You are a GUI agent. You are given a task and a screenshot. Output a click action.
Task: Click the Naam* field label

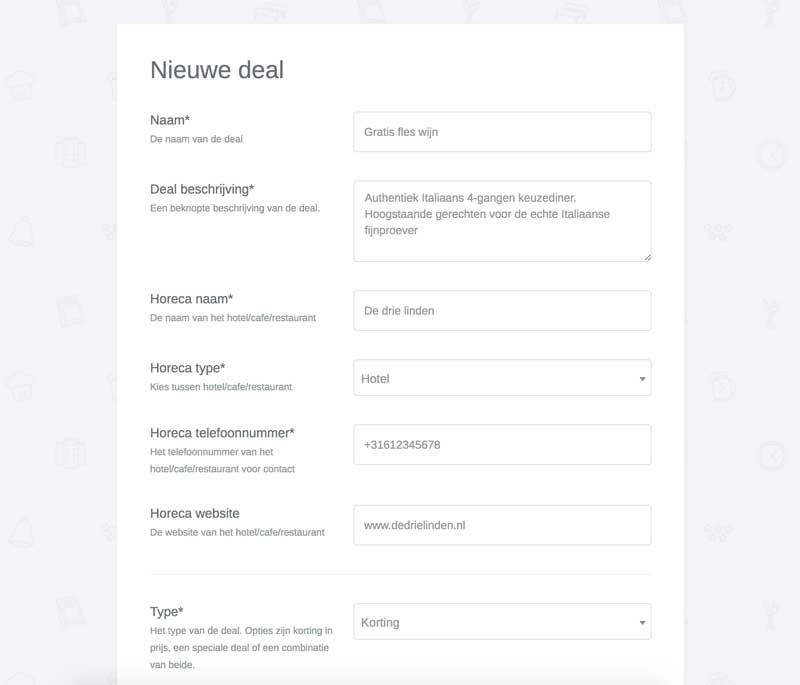pyautogui.click(x=170, y=120)
